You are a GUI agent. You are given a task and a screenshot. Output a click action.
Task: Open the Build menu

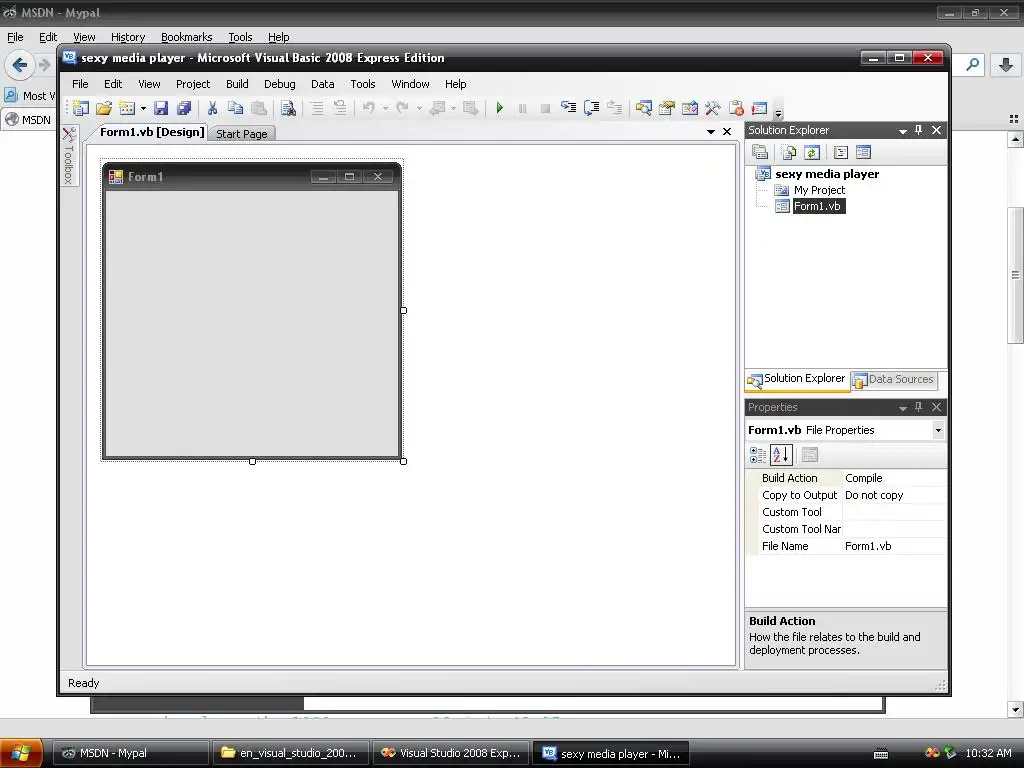point(237,84)
